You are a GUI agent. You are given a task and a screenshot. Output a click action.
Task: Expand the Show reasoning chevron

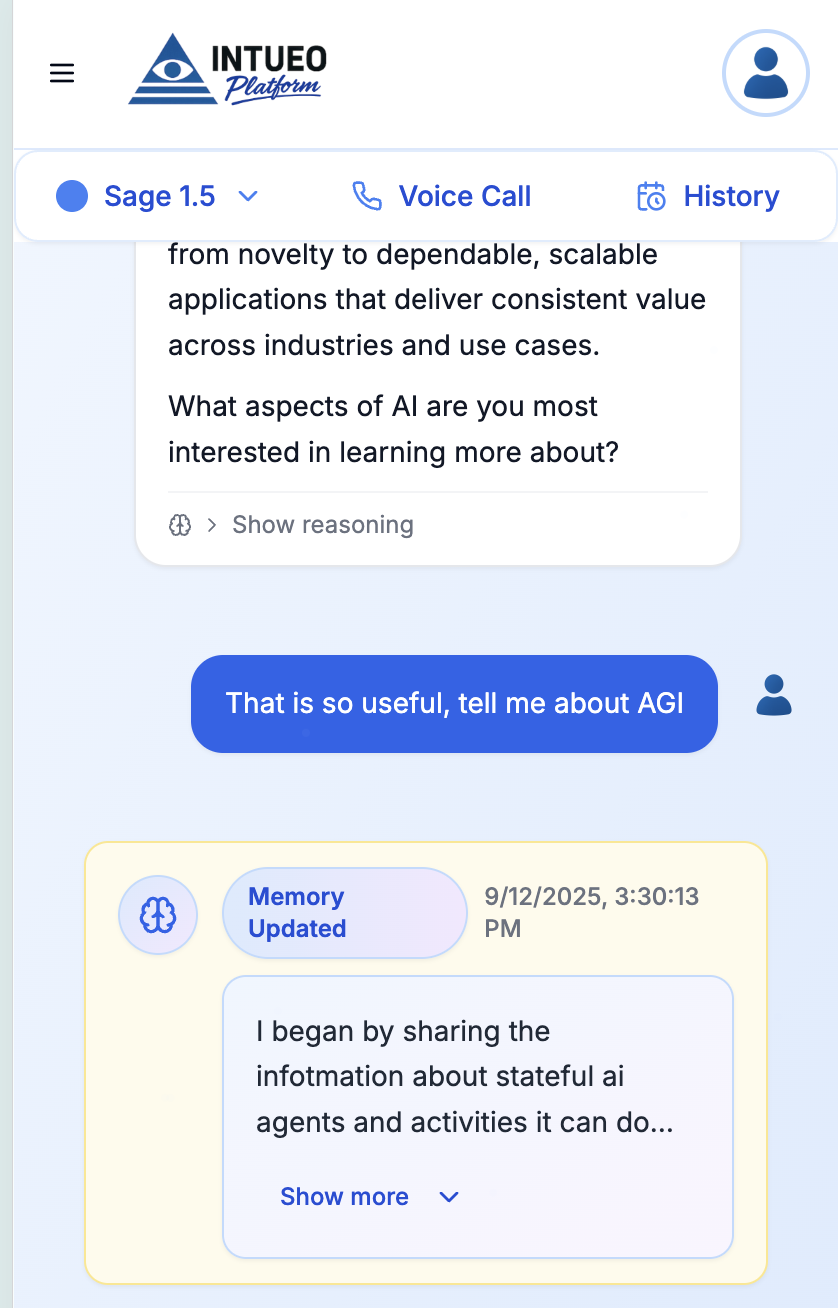click(x=210, y=524)
